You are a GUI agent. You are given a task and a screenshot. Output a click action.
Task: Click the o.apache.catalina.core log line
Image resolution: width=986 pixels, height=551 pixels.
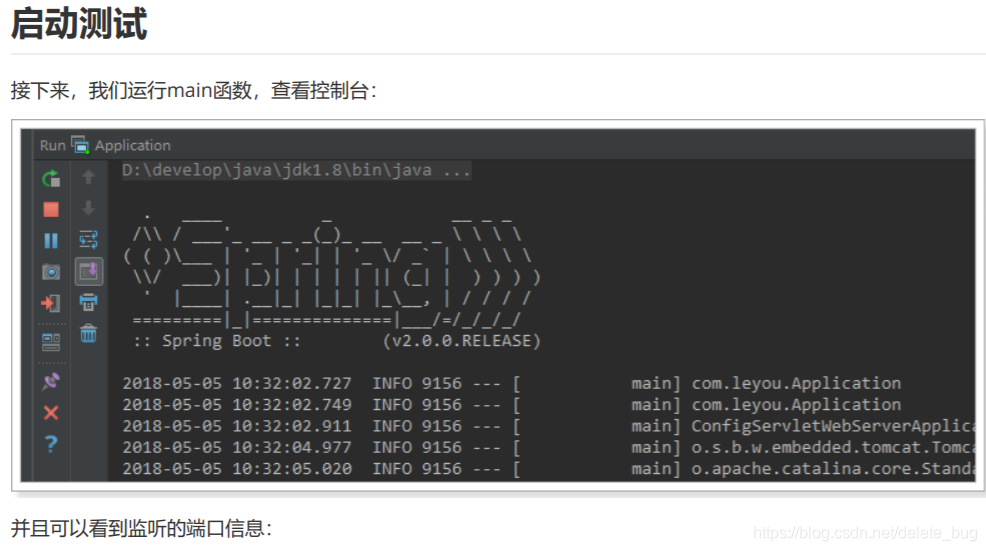(548, 469)
